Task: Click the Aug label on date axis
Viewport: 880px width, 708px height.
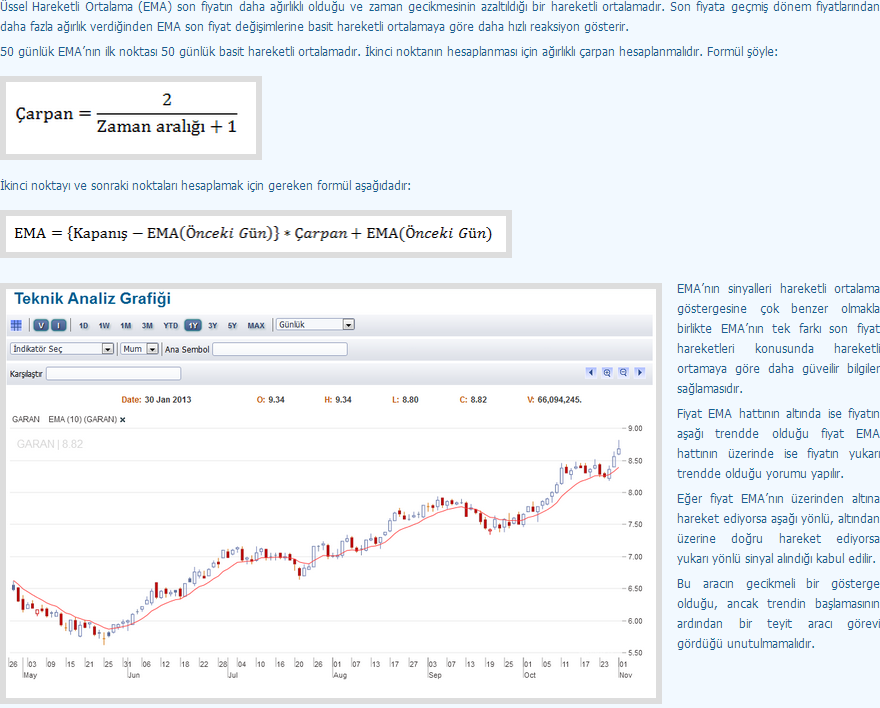Action: [x=340, y=675]
